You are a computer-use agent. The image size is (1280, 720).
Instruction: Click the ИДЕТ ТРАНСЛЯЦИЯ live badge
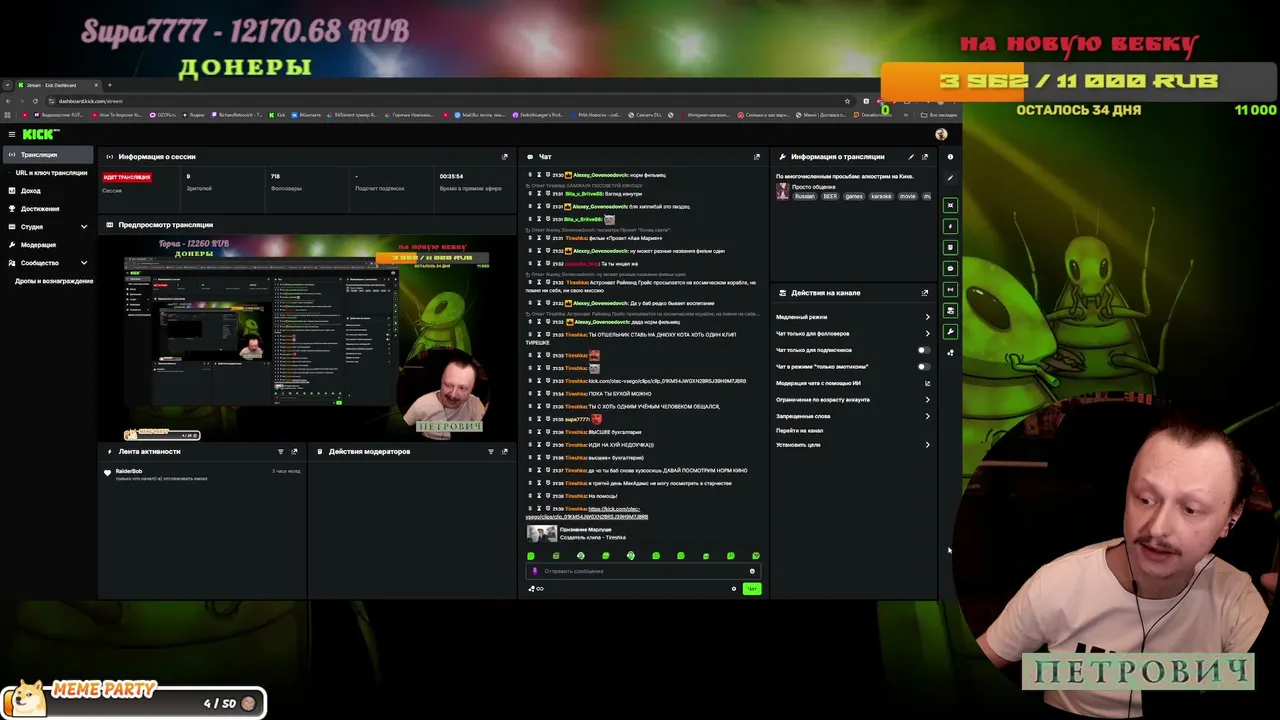pos(127,177)
